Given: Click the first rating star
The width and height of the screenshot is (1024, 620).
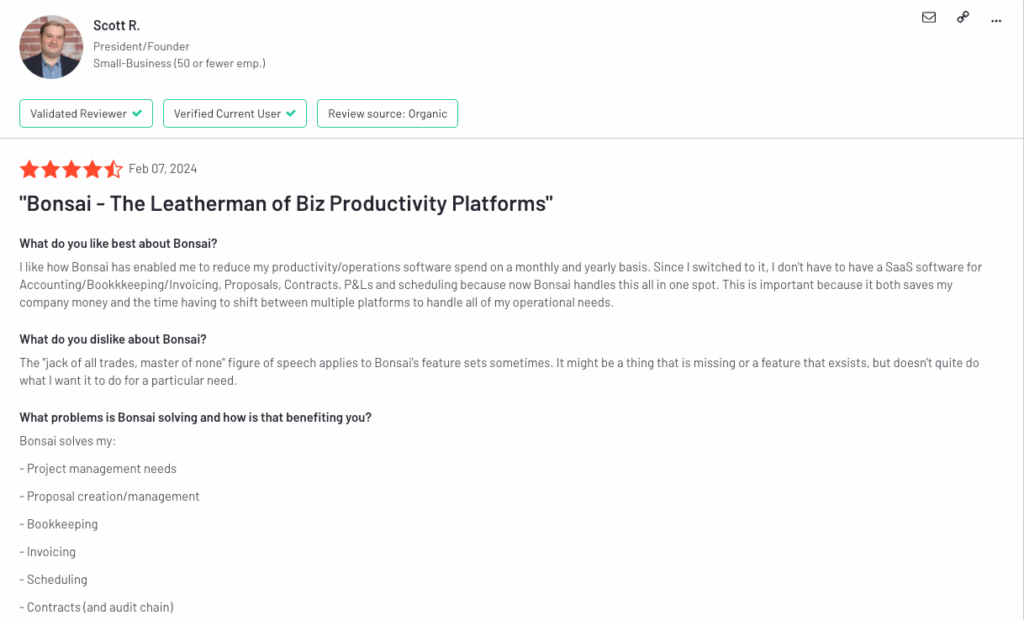Looking at the screenshot, I should click(x=29, y=169).
